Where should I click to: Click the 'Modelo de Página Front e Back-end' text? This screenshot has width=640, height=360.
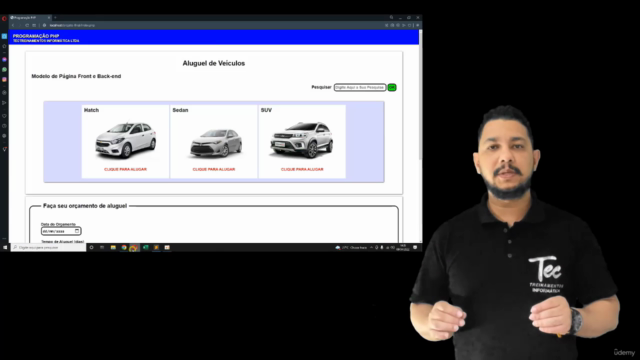tap(76, 76)
